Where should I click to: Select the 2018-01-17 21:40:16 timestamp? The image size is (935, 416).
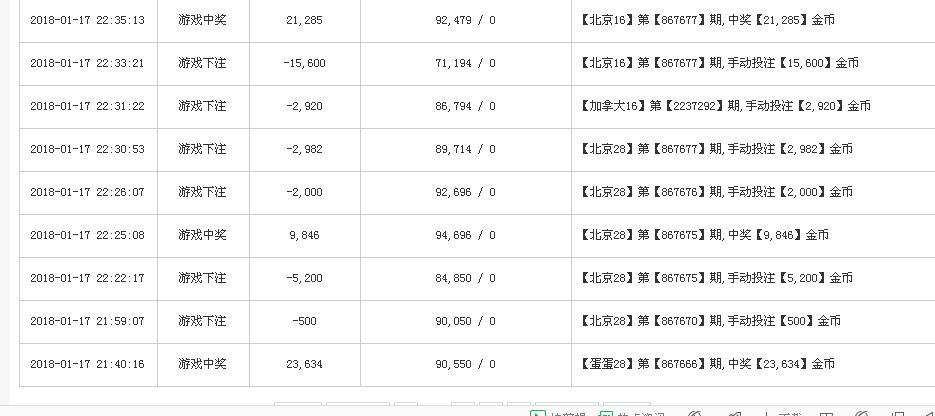[88, 364]
